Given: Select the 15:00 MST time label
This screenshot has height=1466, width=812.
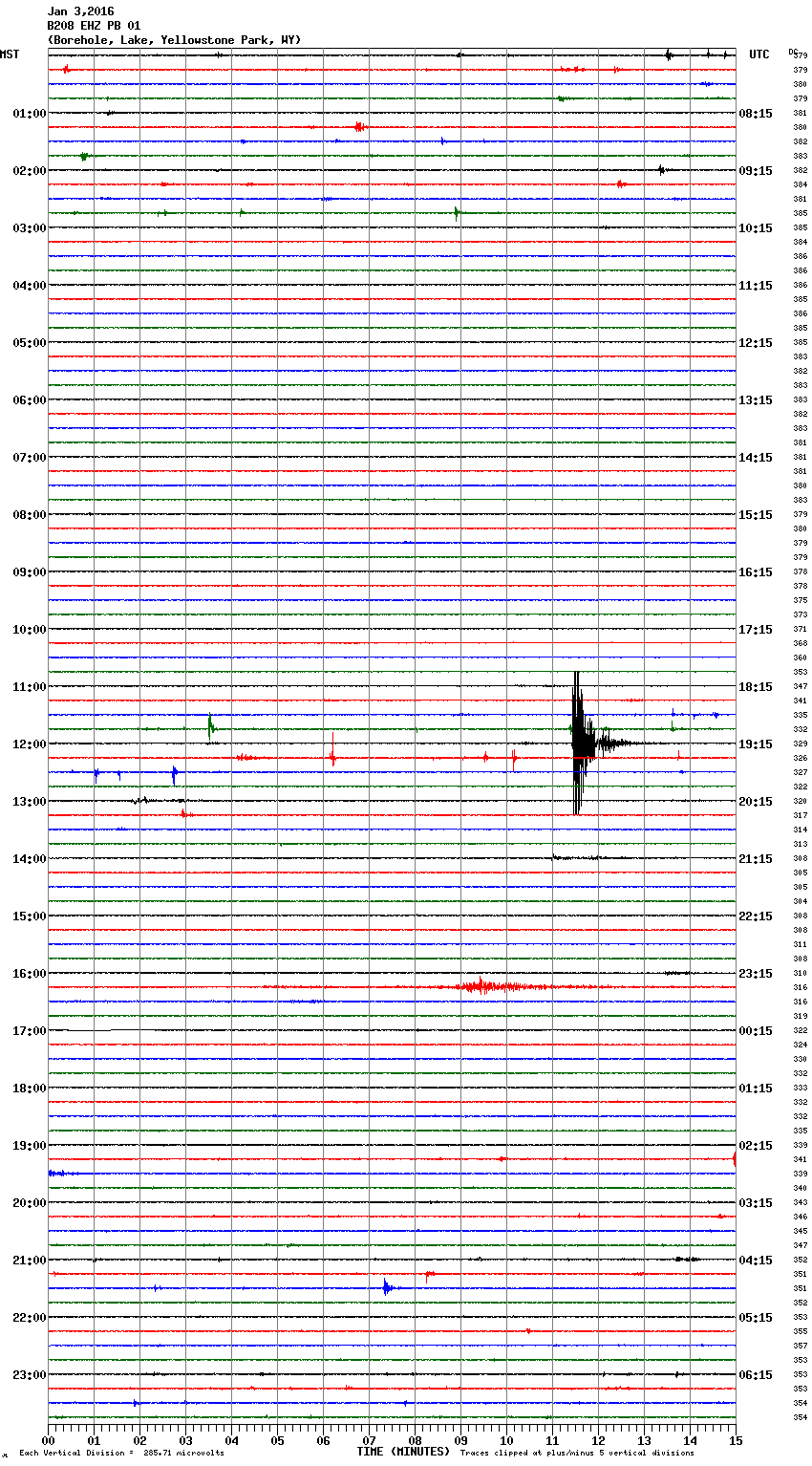Looking at the screenshot, I should 29,916.
